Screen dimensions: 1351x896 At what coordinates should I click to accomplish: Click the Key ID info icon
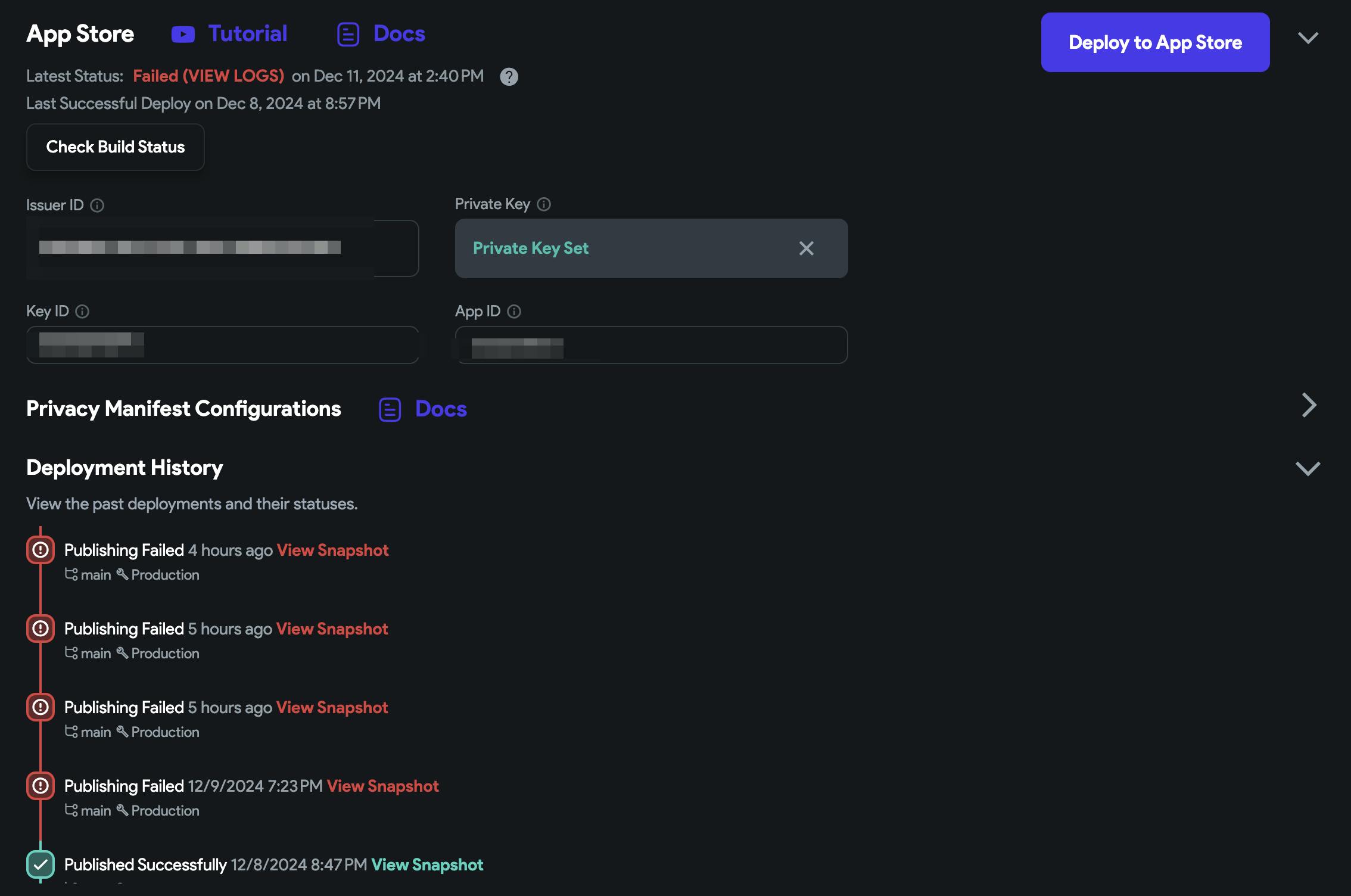pos(83,312)
